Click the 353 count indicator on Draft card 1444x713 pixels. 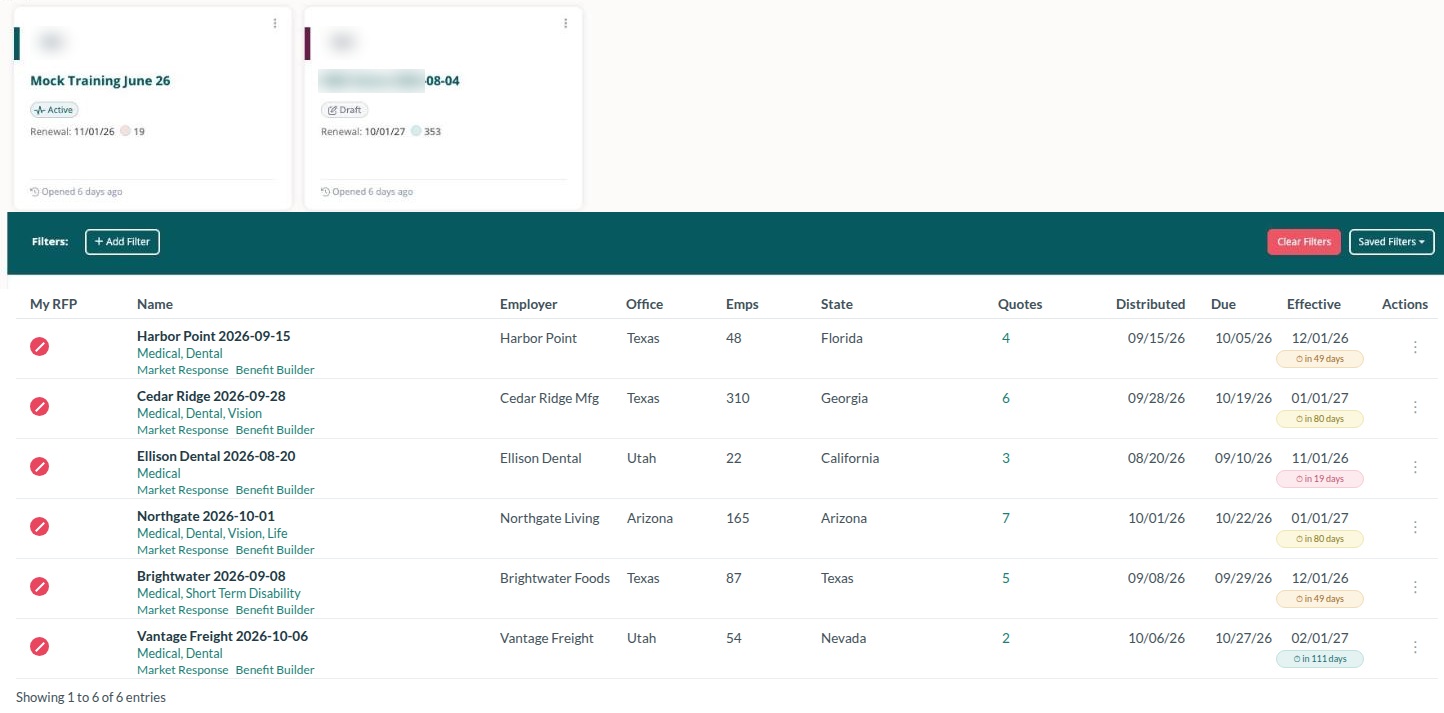click(426, 131)
